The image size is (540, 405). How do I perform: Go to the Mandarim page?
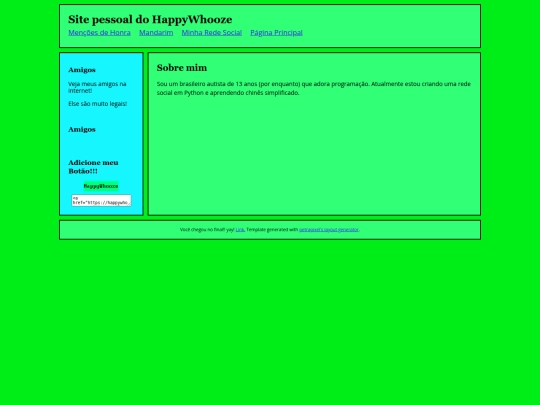[x=156, y=32]
